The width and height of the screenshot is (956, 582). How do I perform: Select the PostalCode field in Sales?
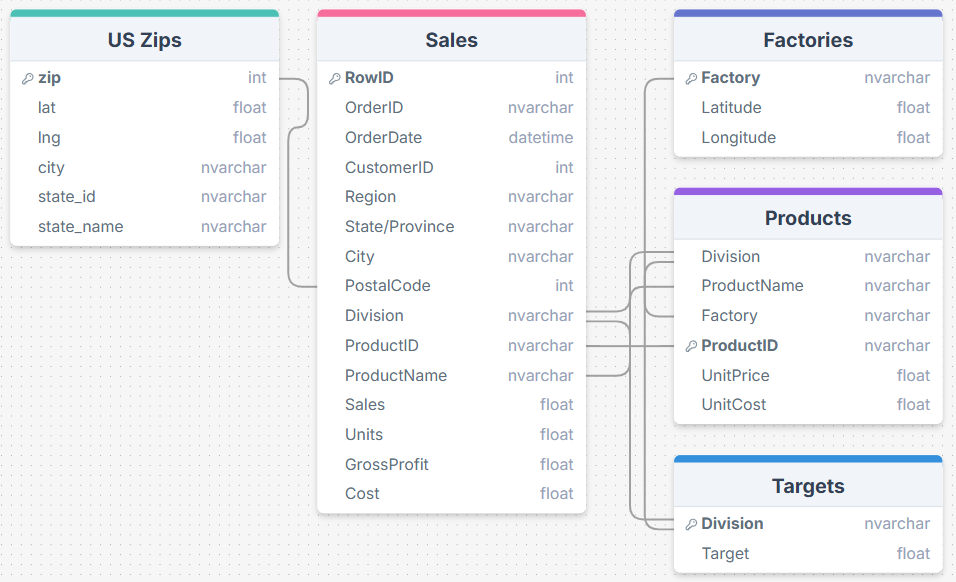click(x=388, y=286)
